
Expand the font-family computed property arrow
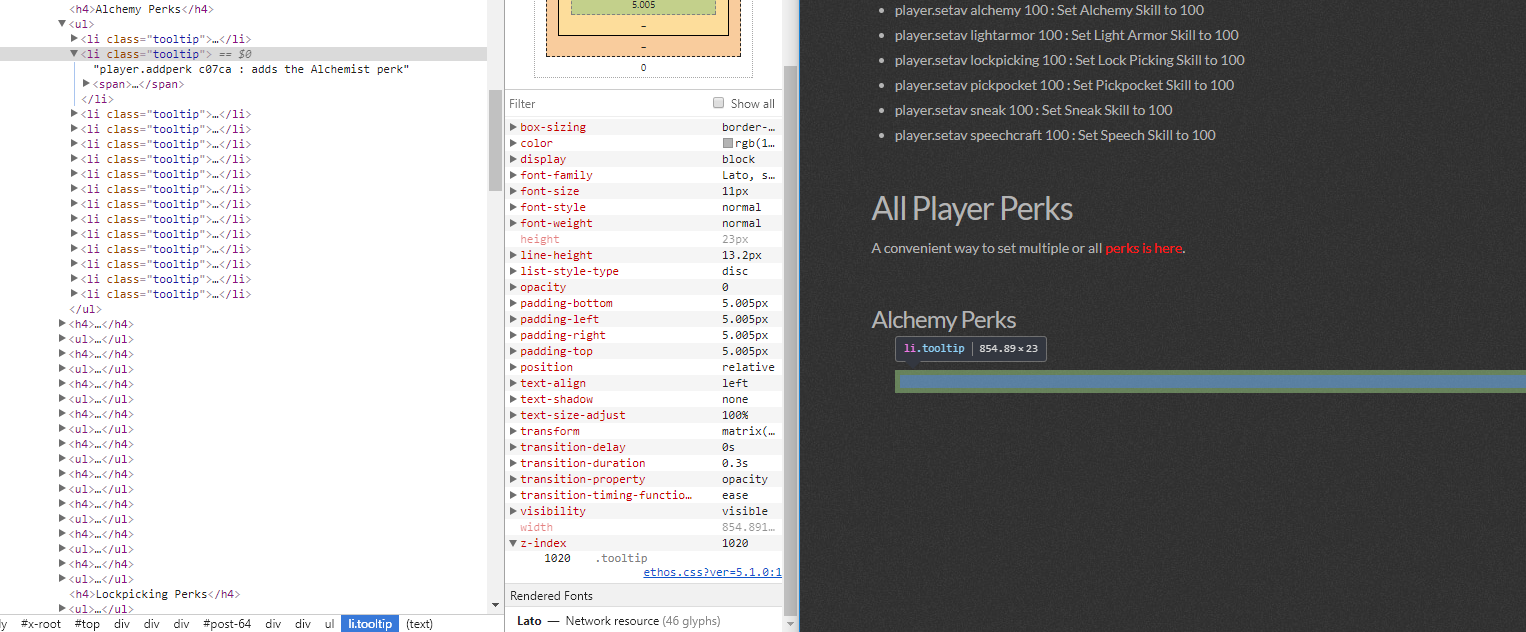[x=513, y=176]
